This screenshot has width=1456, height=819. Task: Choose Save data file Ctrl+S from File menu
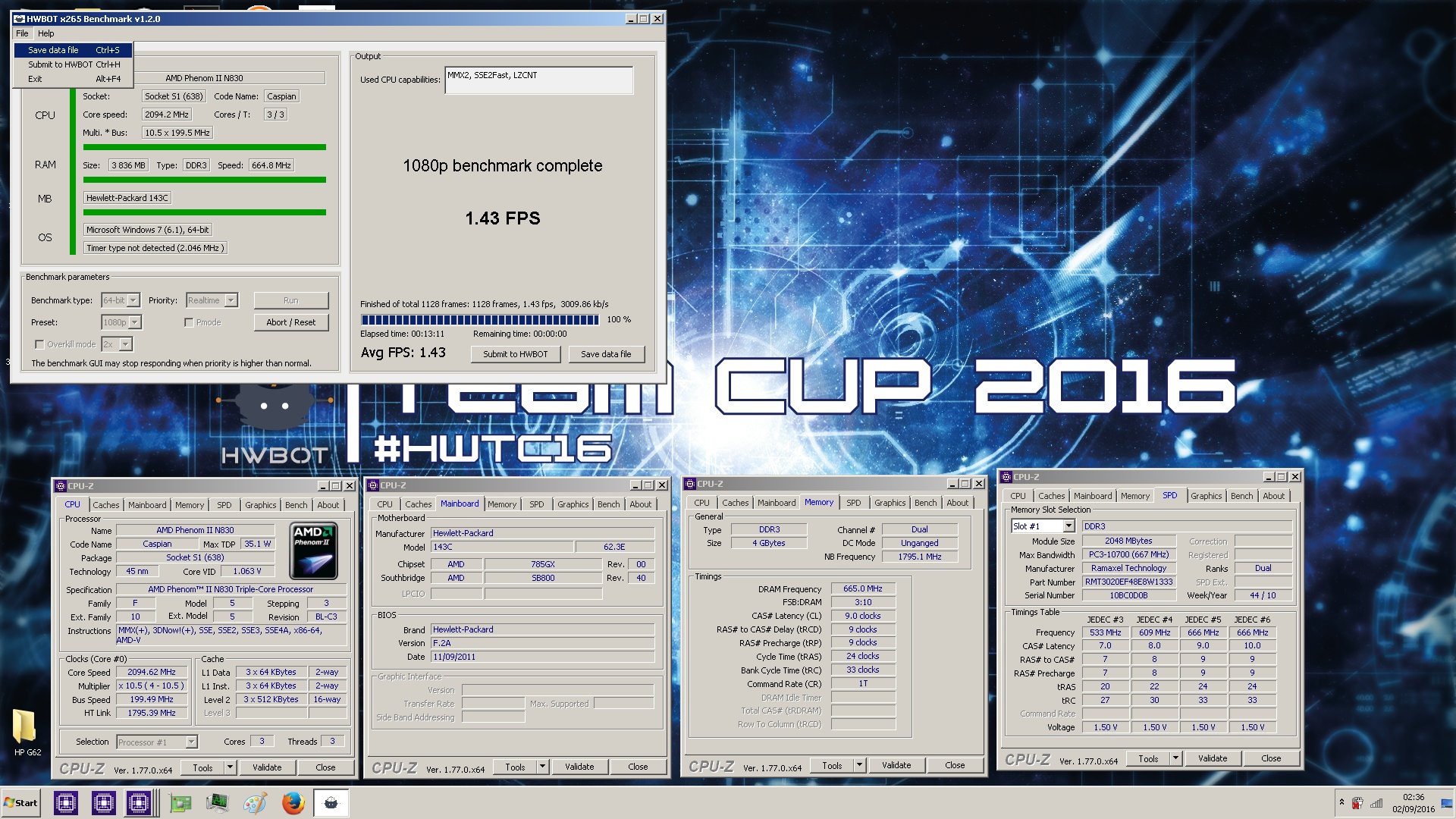click(74, 50)
